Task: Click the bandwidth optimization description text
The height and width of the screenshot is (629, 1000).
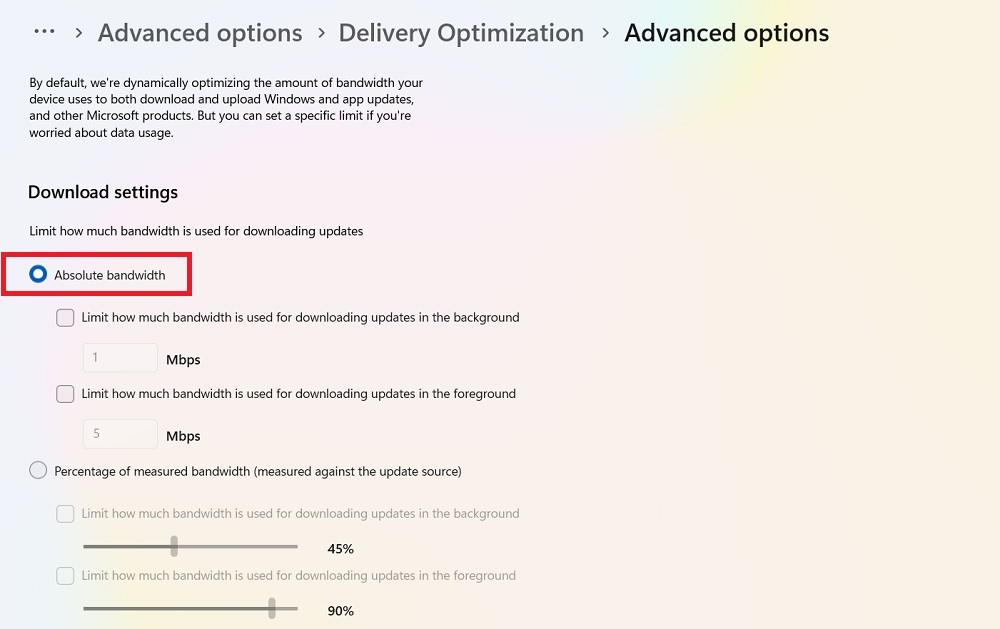Action: [x=225, y=107]
